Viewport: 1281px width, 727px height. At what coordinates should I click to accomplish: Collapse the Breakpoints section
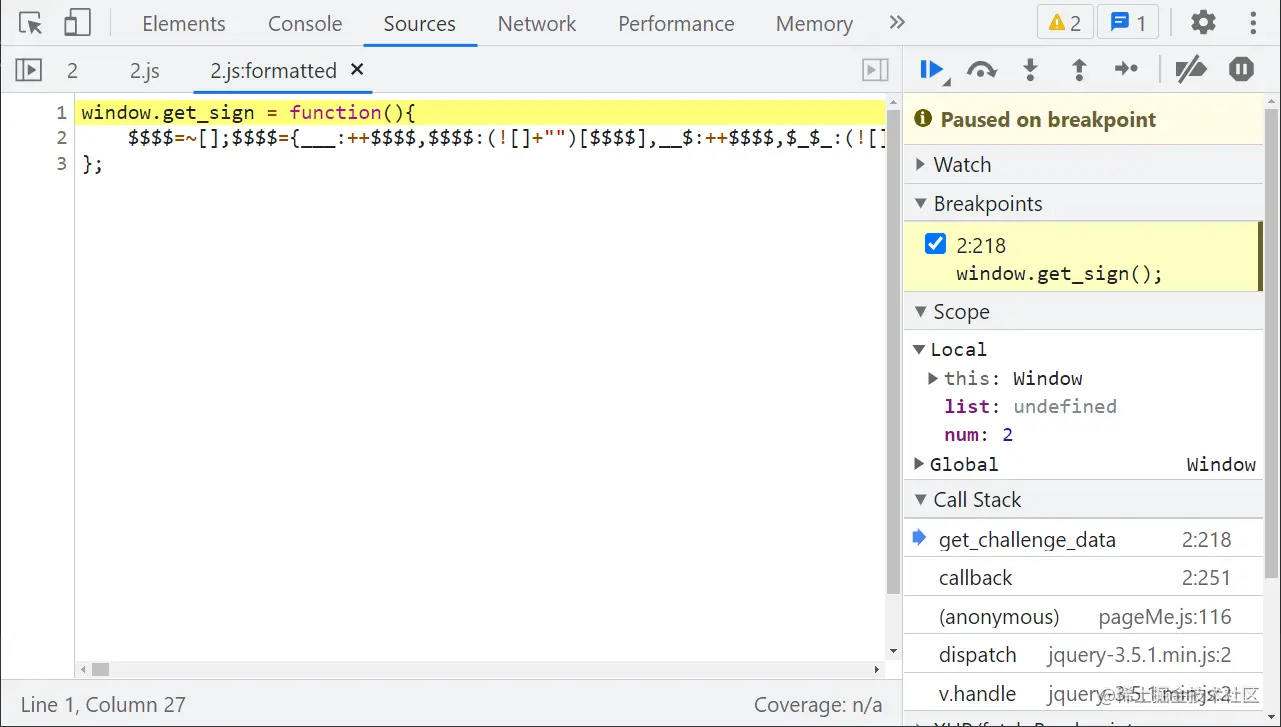[1083, 204]
